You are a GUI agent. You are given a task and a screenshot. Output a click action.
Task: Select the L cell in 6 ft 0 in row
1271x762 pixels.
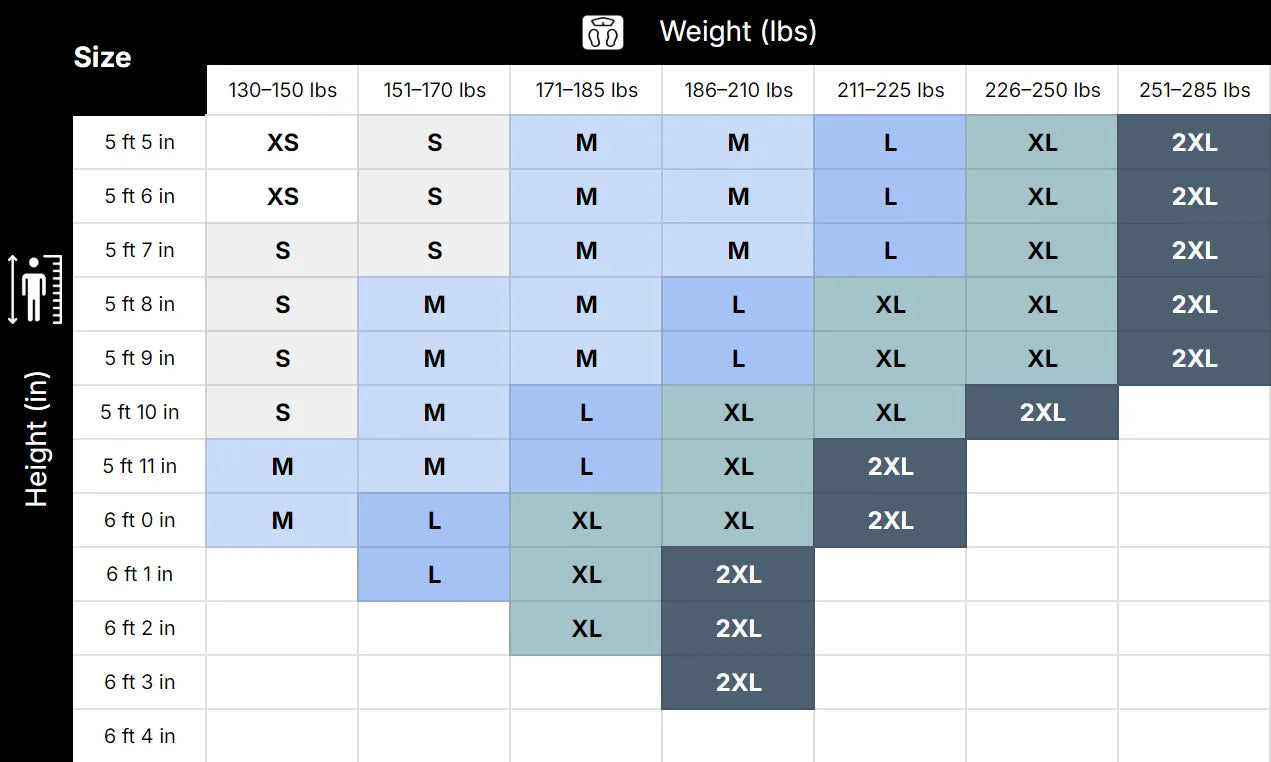(x=434, y=520)
